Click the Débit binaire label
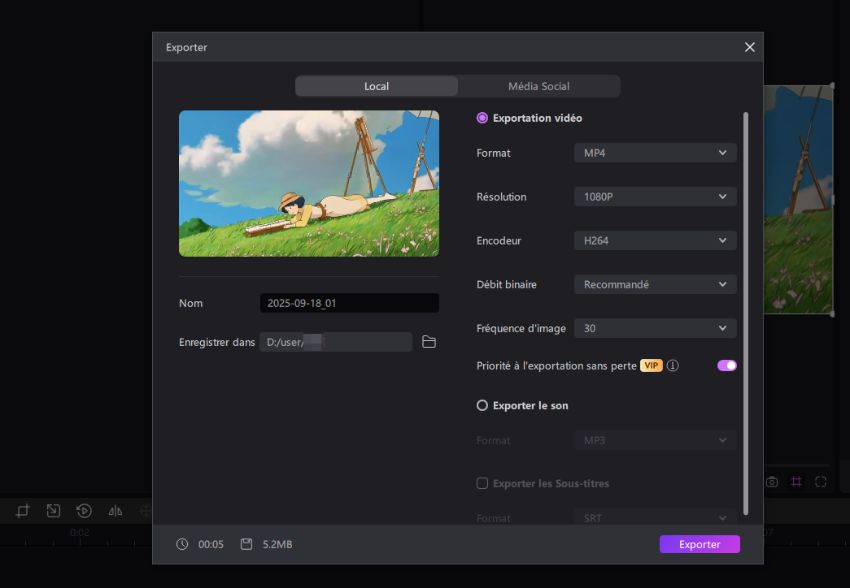 tap(506, 285)
